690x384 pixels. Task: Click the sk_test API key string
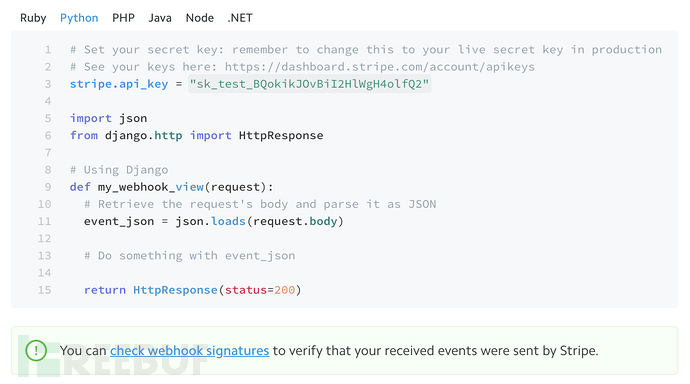click(x=309, y=84)
